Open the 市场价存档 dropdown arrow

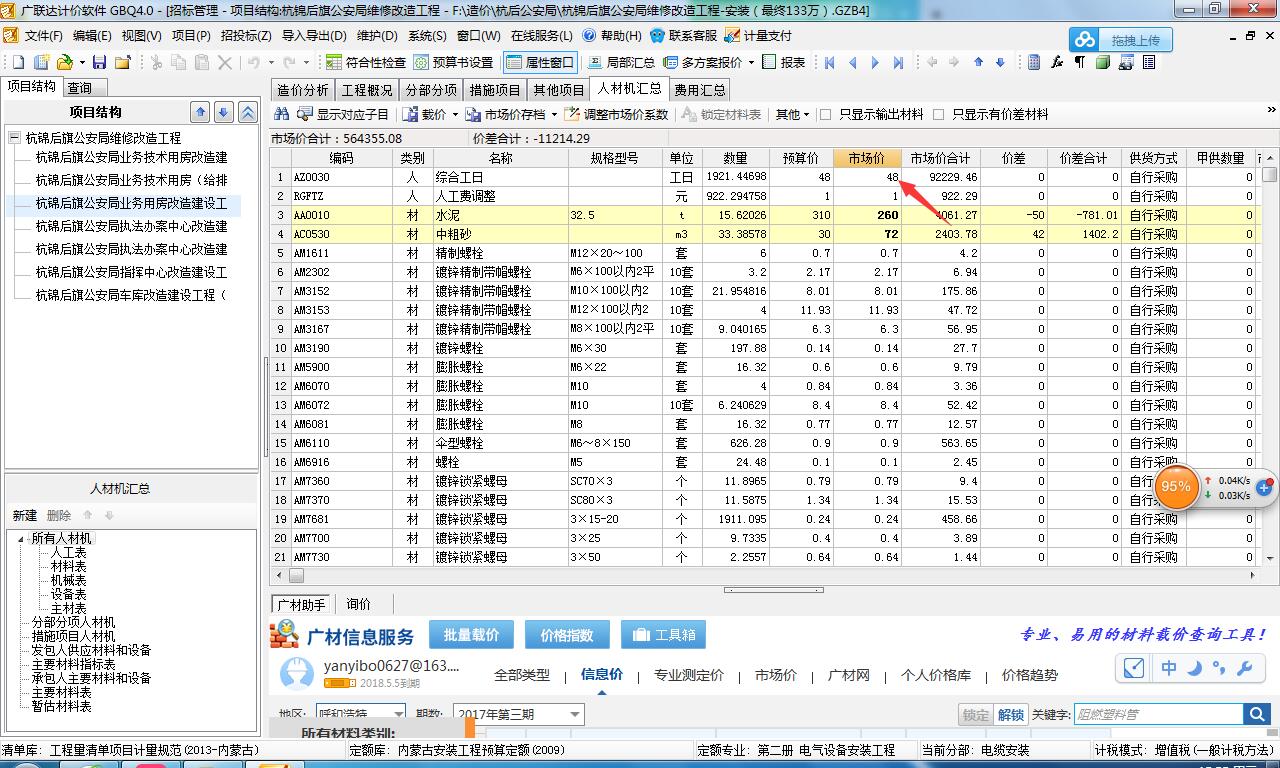tap(554, 114)
